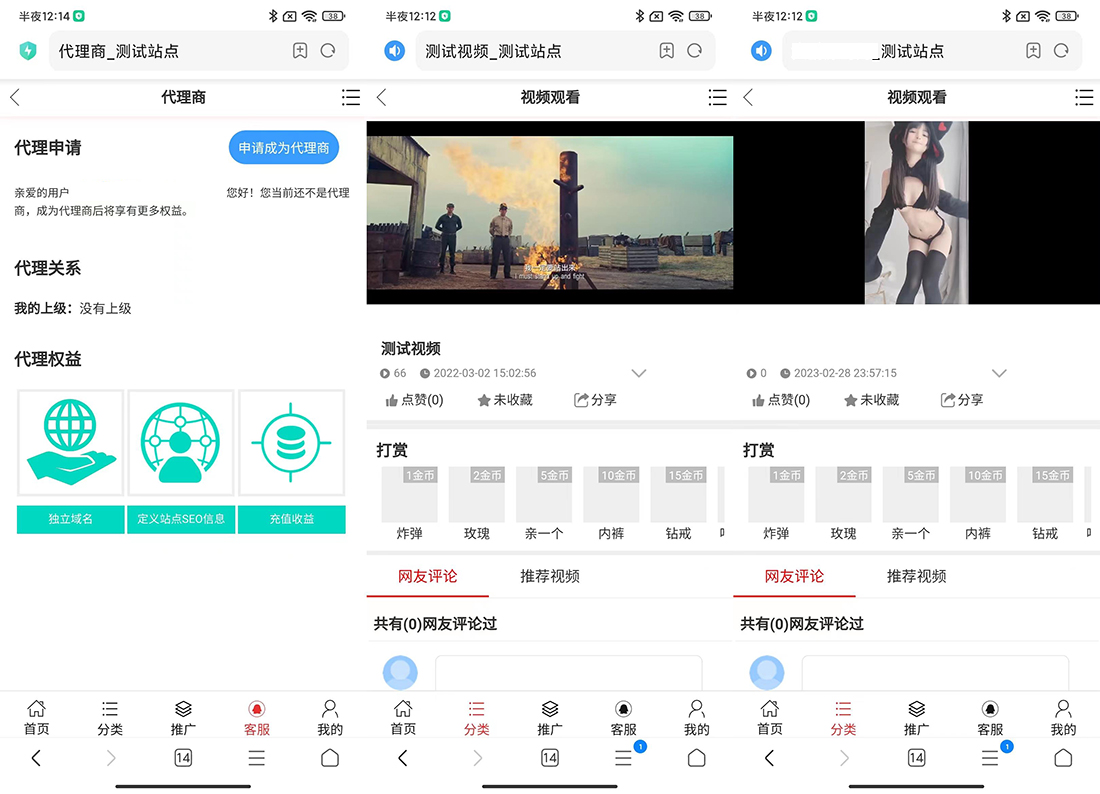Add bookmark icon in 测试视频 address bar
The height and width of the screenshot is (794, 1100).
[x=666, y=51]
